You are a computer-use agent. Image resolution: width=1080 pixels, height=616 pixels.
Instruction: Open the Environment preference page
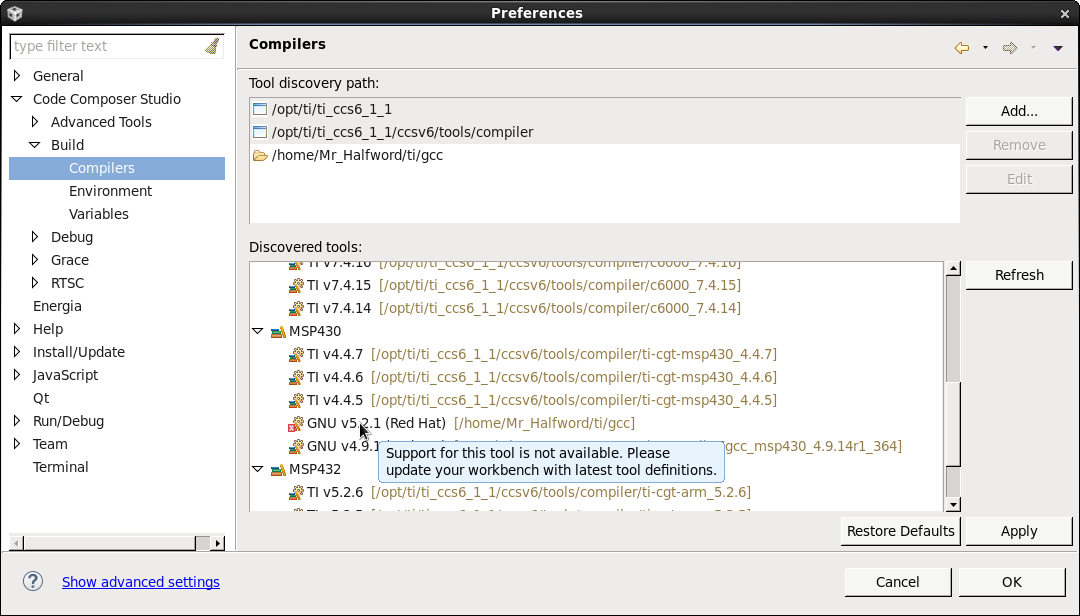[x=110, y=191]
